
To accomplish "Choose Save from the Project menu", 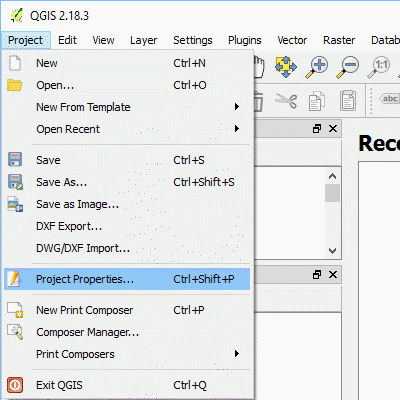I will (x=127, y=160).
